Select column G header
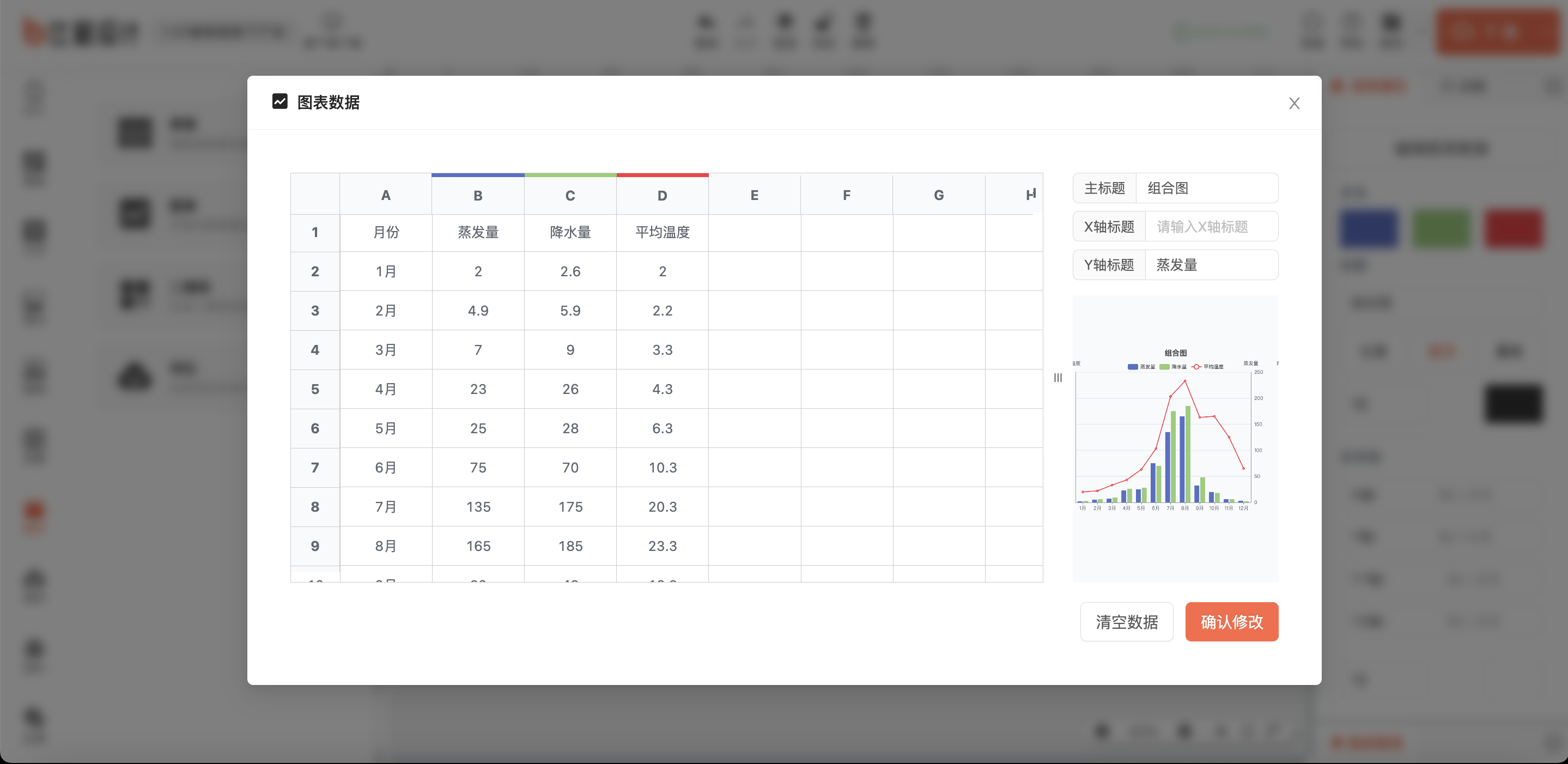The width and height of the screenshot is (1568, 764). [939, 195]
